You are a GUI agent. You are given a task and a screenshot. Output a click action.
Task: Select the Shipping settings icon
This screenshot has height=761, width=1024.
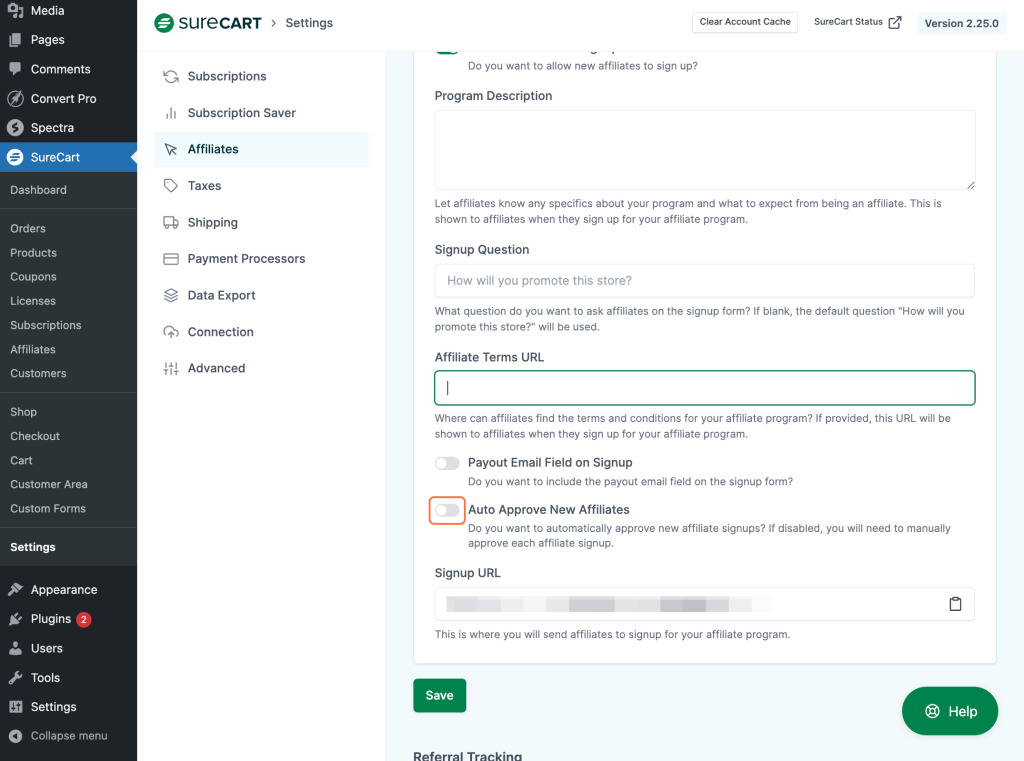168,222
